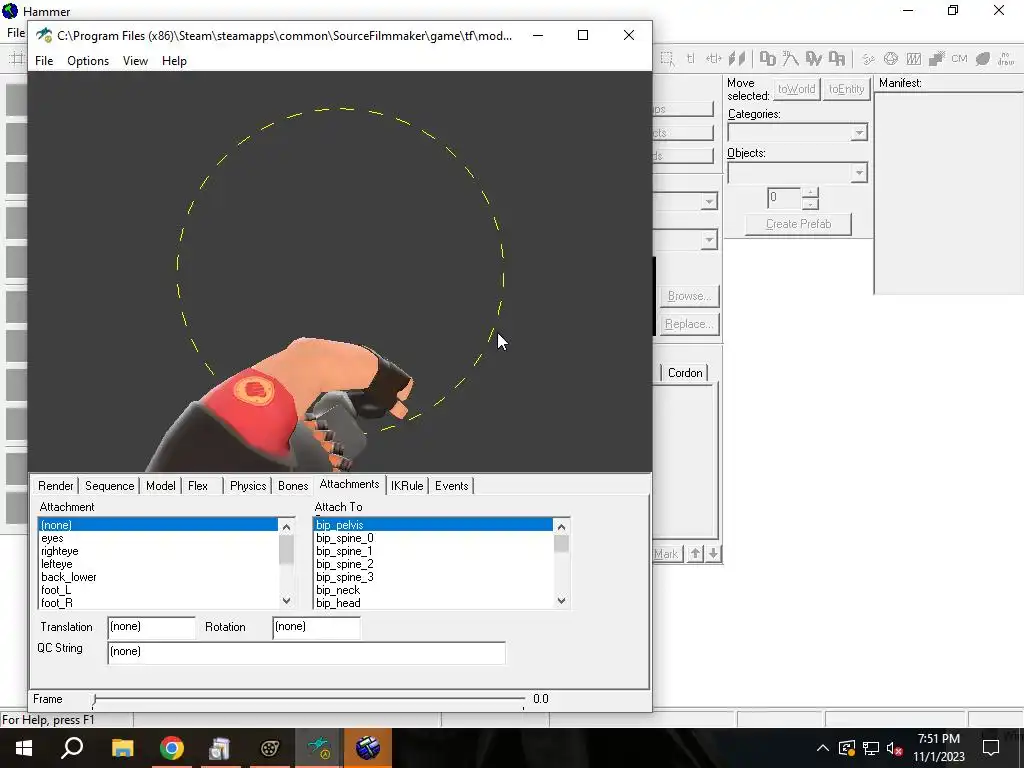This screenshot has height=768, width=1024.
Task: Open the Categories dropdown in Hammer
Action: click(859, 133)
